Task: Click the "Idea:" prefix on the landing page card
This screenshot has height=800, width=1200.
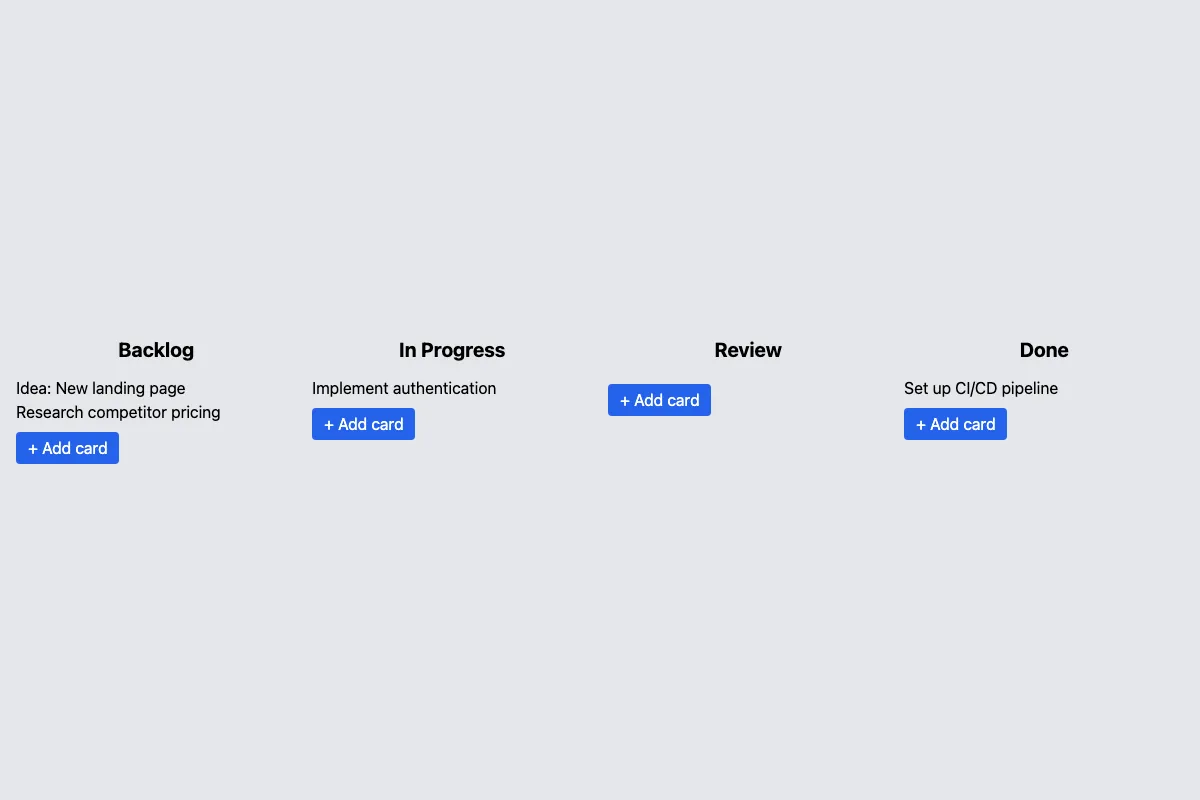Action: click(34, 388)
